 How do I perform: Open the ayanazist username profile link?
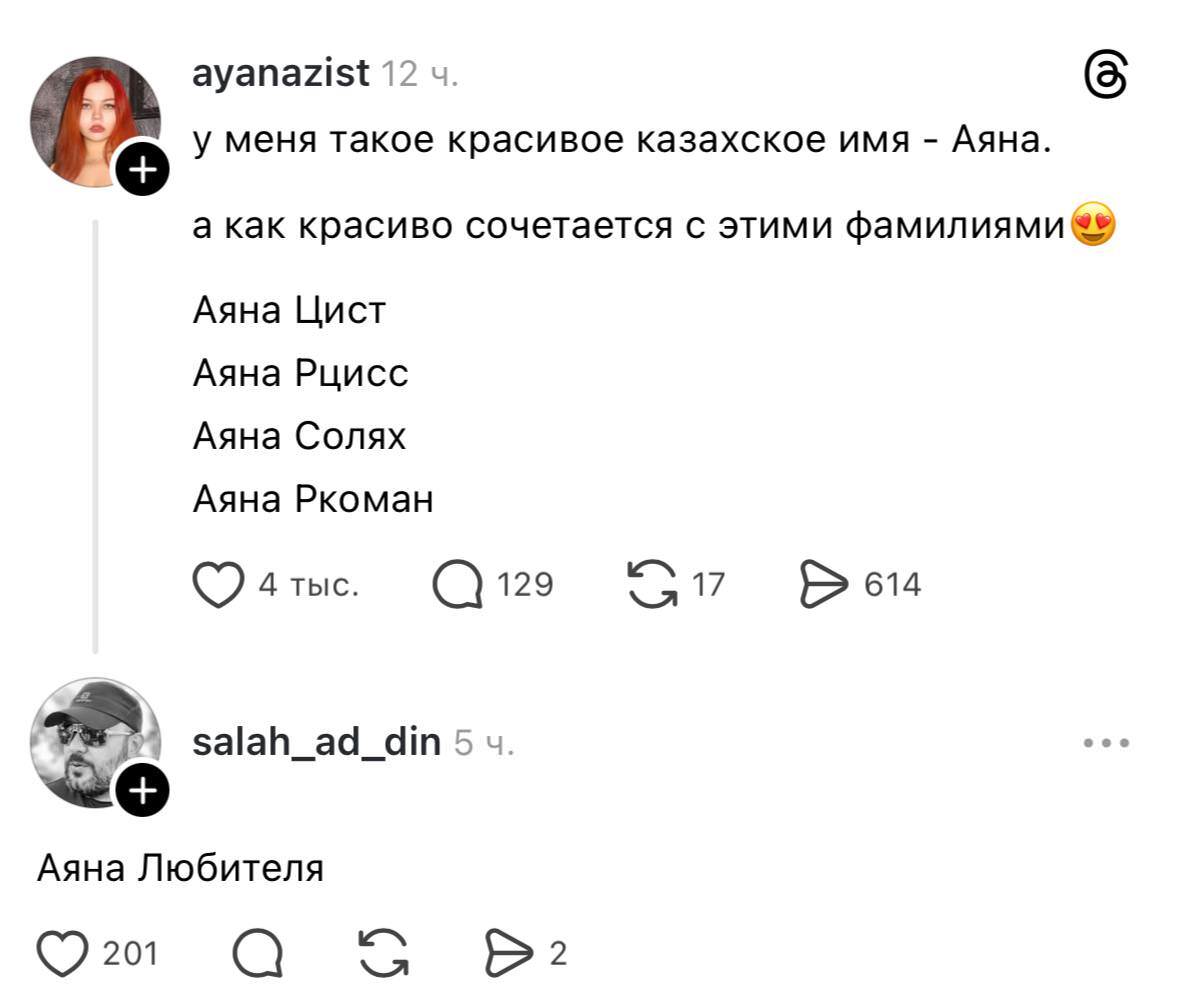coord(280,73)
